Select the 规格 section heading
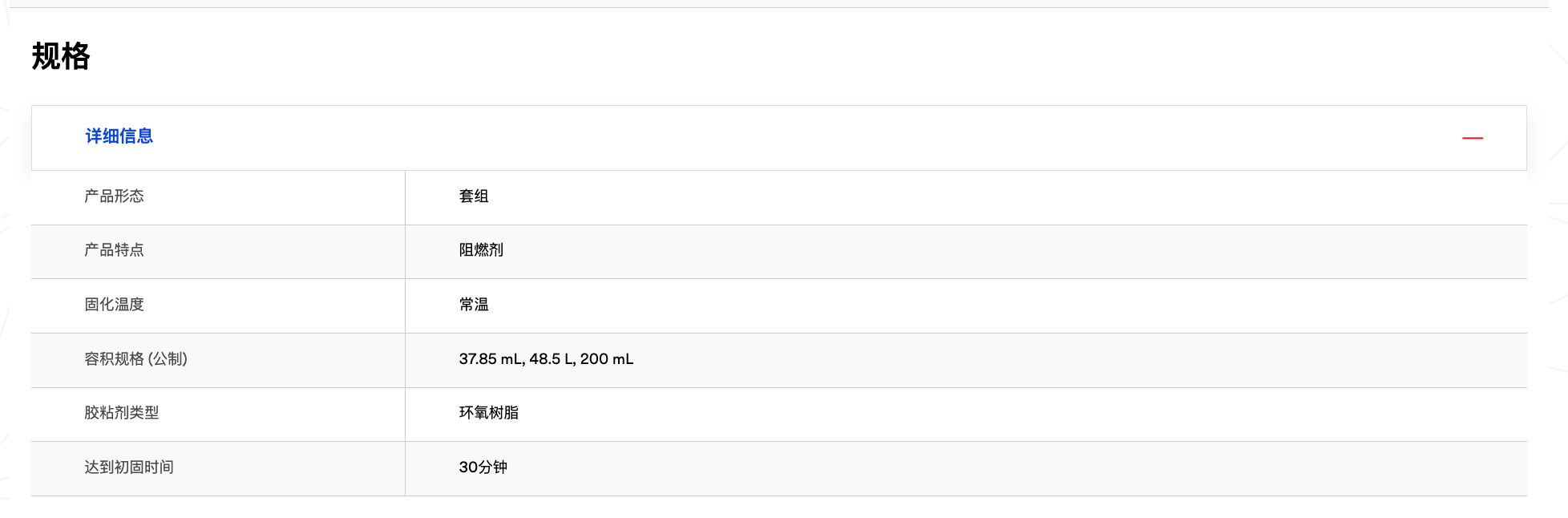This screenshot has height=518, width=1568. click(61, 57)
